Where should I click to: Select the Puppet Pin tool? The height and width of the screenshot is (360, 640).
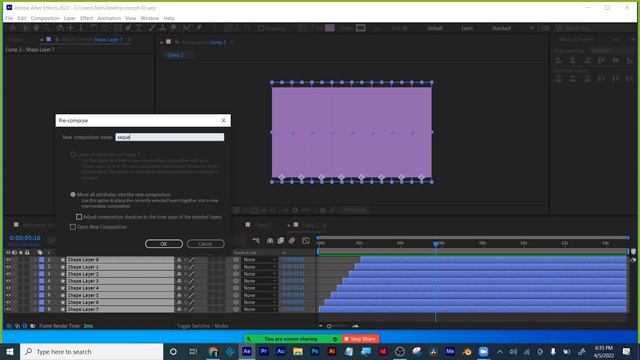click(x=199, y=28)
